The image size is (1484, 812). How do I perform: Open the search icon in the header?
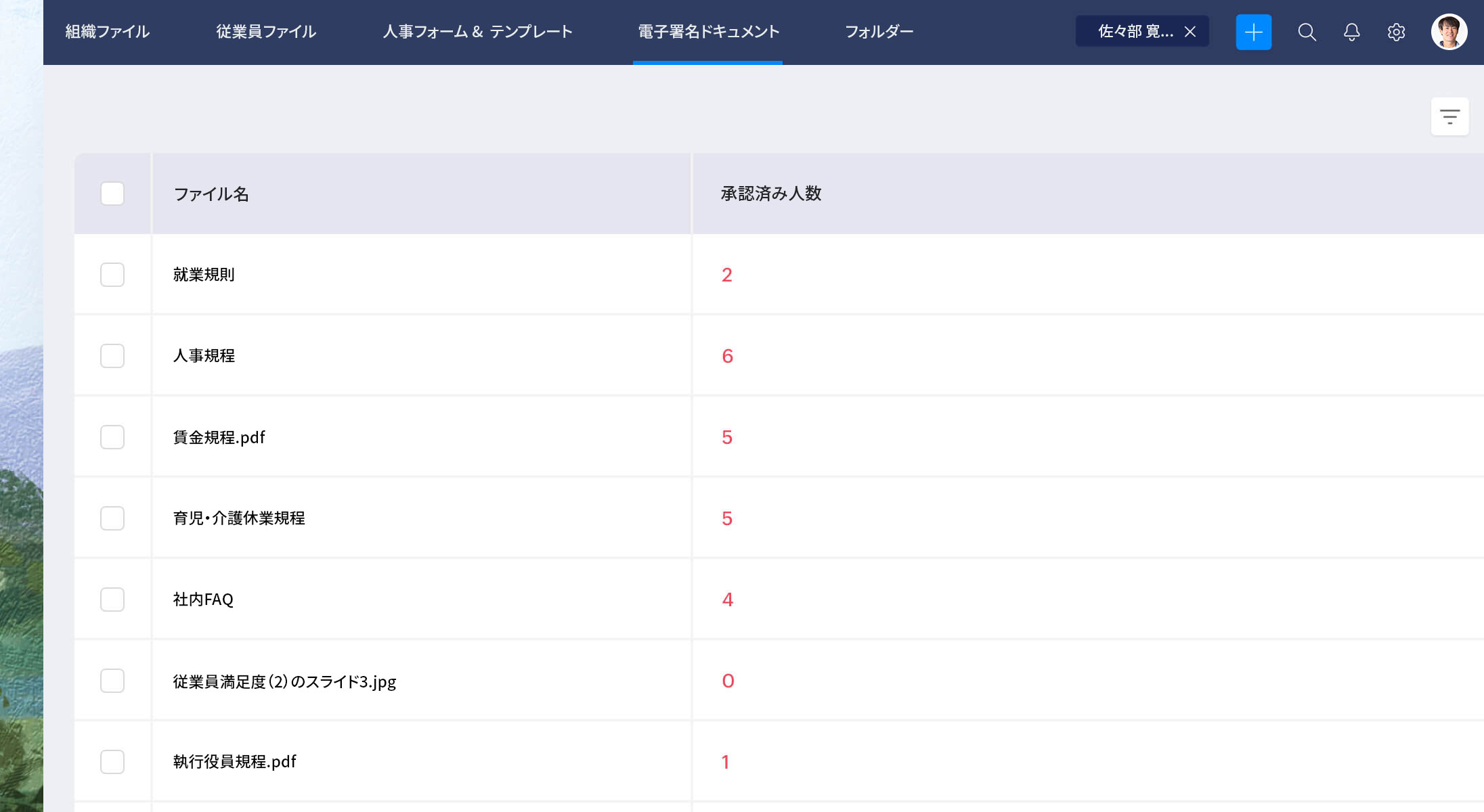[x=1307, y=32]
